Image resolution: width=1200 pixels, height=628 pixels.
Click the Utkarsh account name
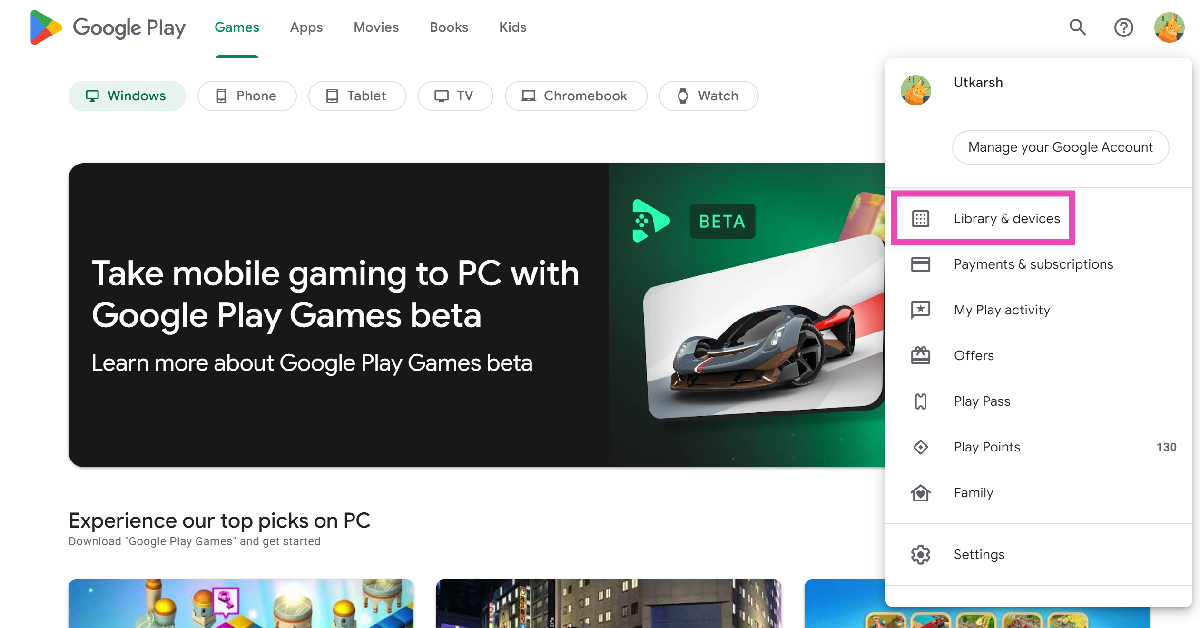pyautogui.click(x=978, y=82)
